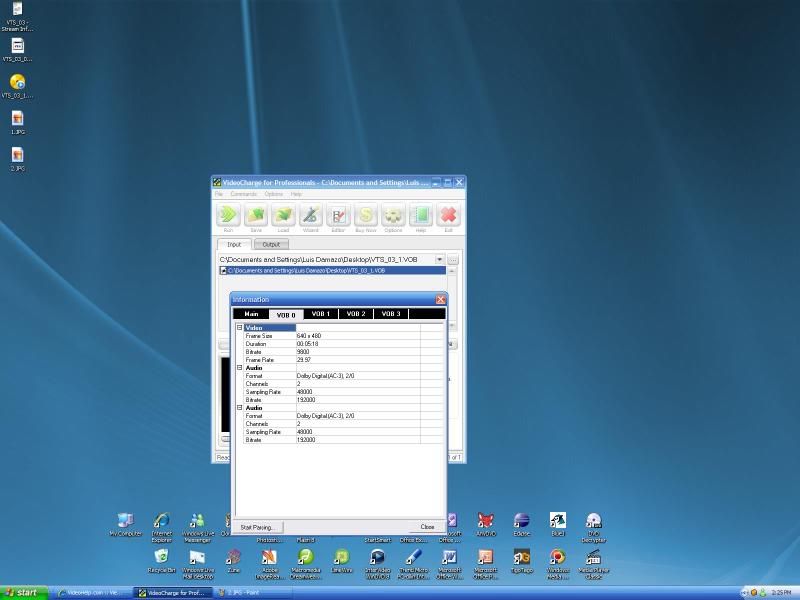Screen dimensions: 800x600
Task: Select the LimeWire desktop icon
Action: [341, 561]
